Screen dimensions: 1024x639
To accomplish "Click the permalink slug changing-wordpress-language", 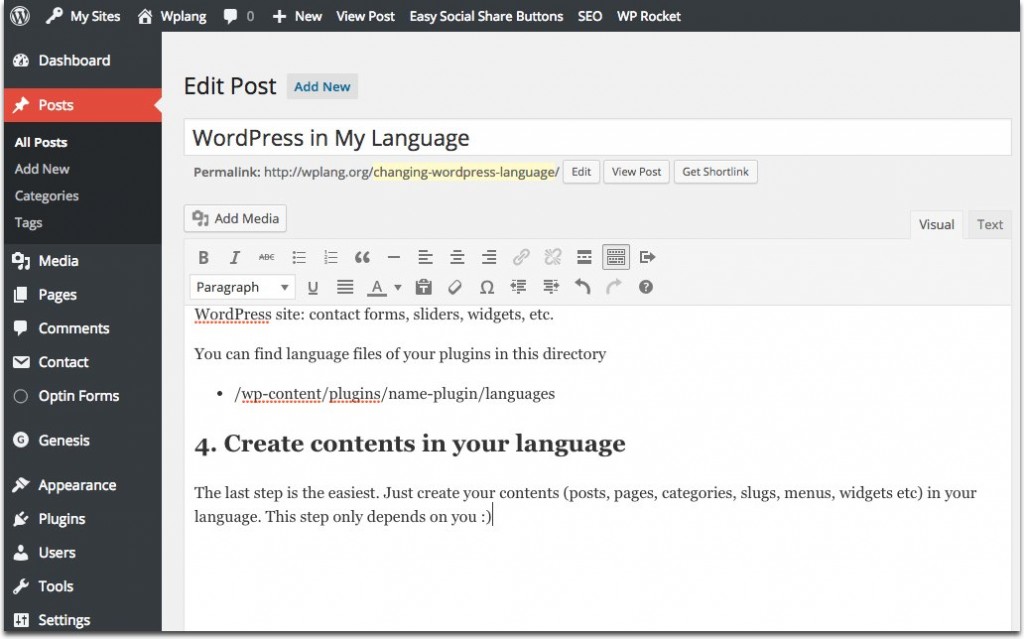I will 464,172.
